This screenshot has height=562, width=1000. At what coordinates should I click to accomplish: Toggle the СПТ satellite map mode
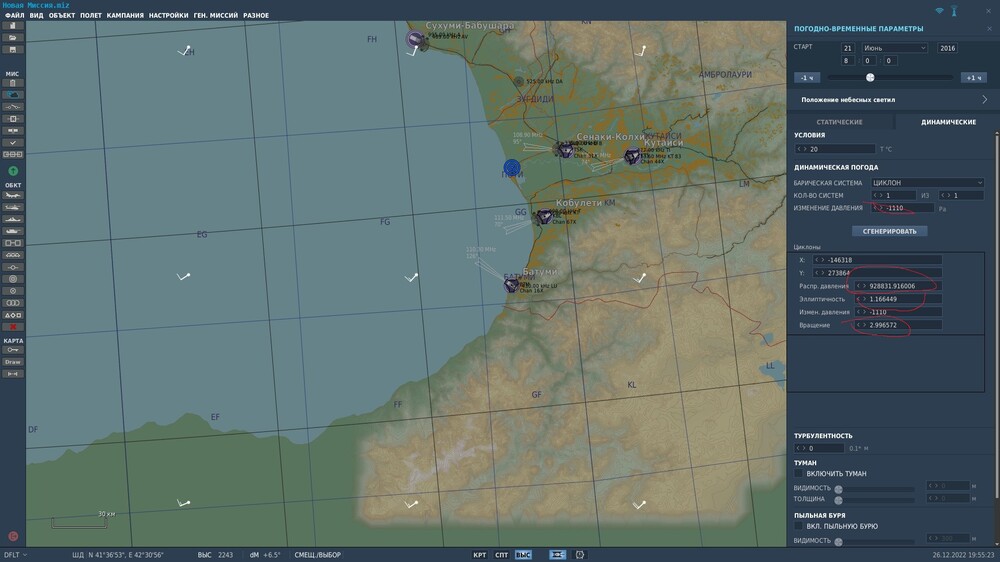pos(502,555)
